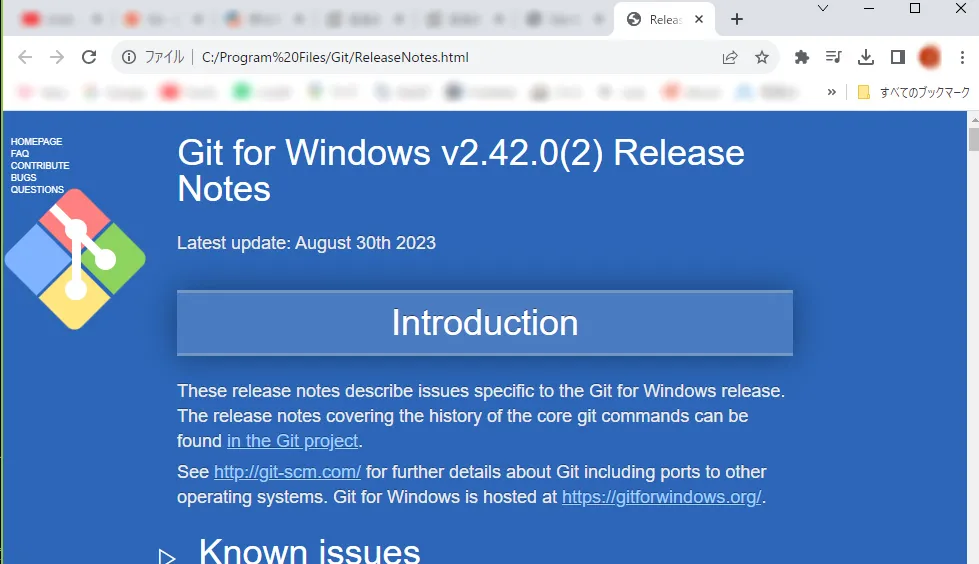Open the FAQ sidebar link
The height and width of the screenshot is (564, 979).
point(19,154)
